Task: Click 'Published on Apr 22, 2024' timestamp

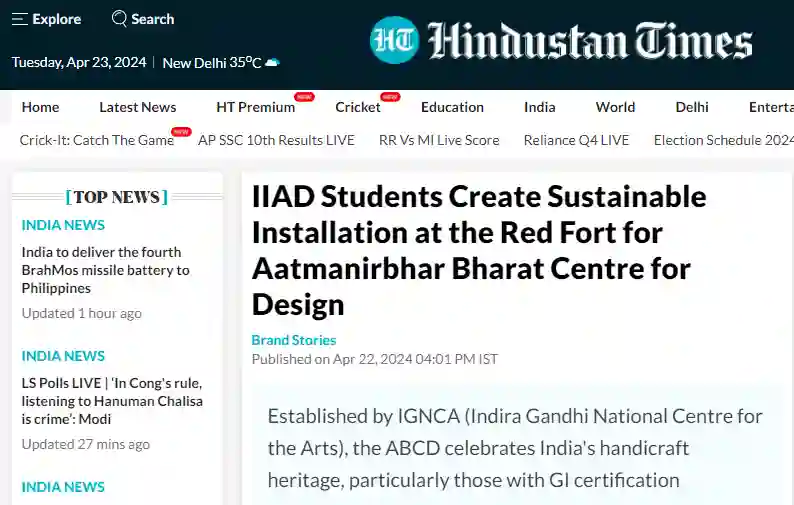Action: 375,359
